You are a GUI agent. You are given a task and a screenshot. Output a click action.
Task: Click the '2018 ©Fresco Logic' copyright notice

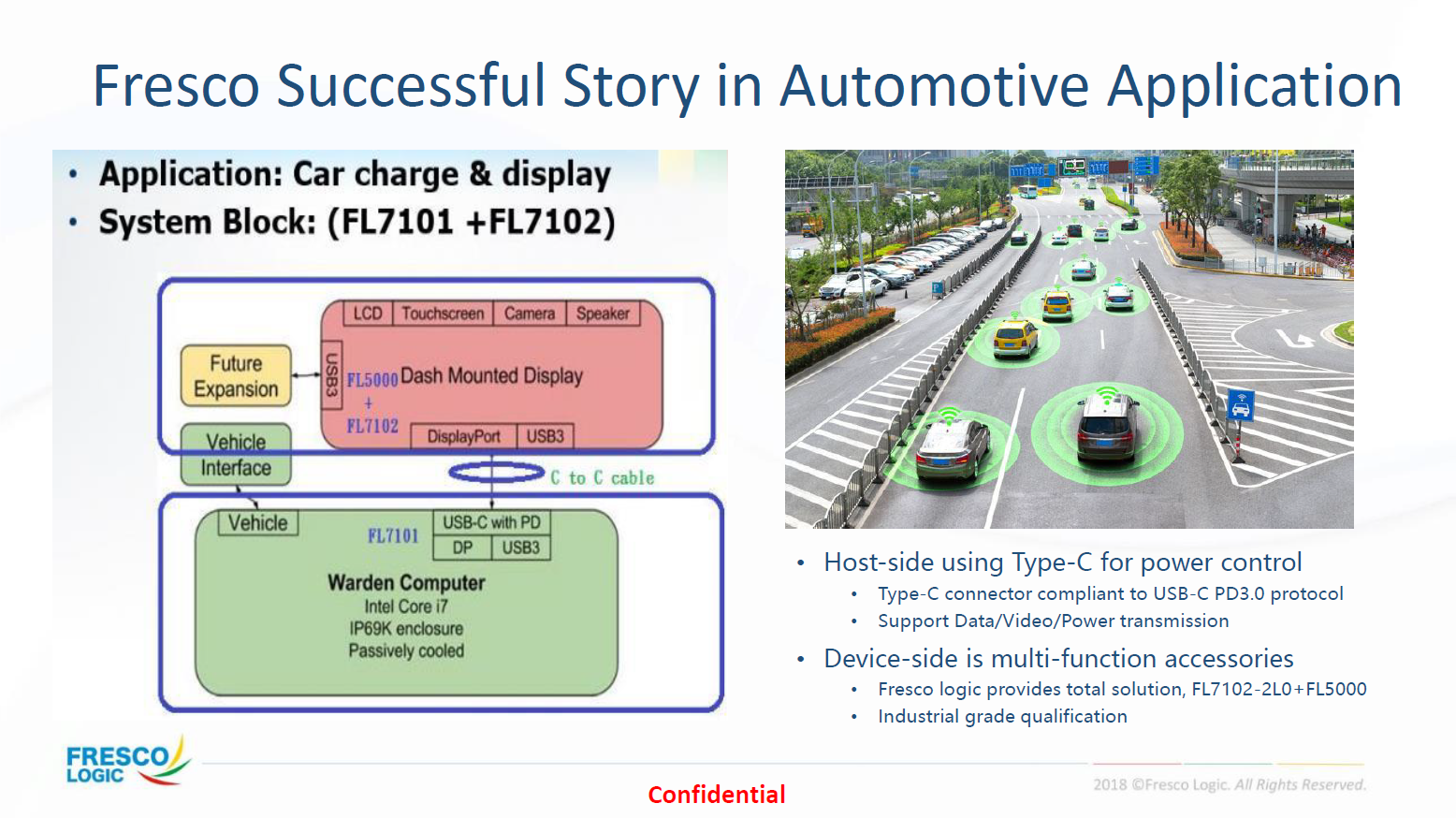pos(1230,784)
